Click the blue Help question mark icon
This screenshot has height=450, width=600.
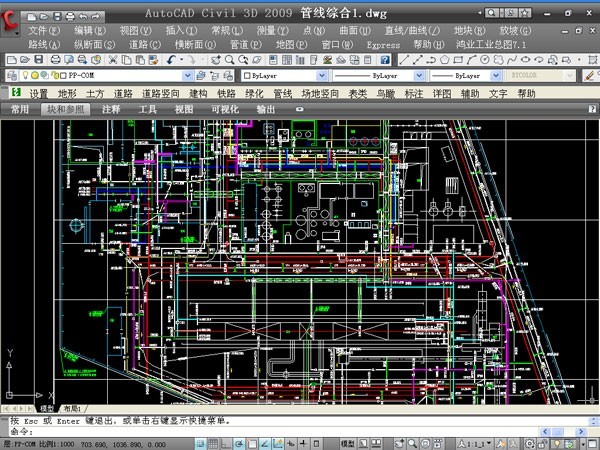pyautogui.click(x=385, y=60)
